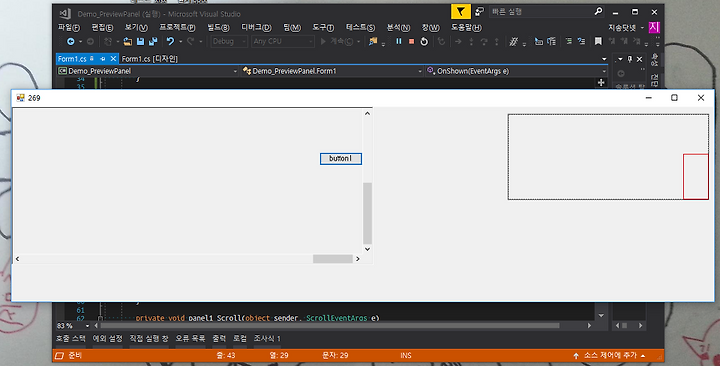Open the 테스트(S) menu
This screenshot has width=720, height=366.
(x=360, y=28)
